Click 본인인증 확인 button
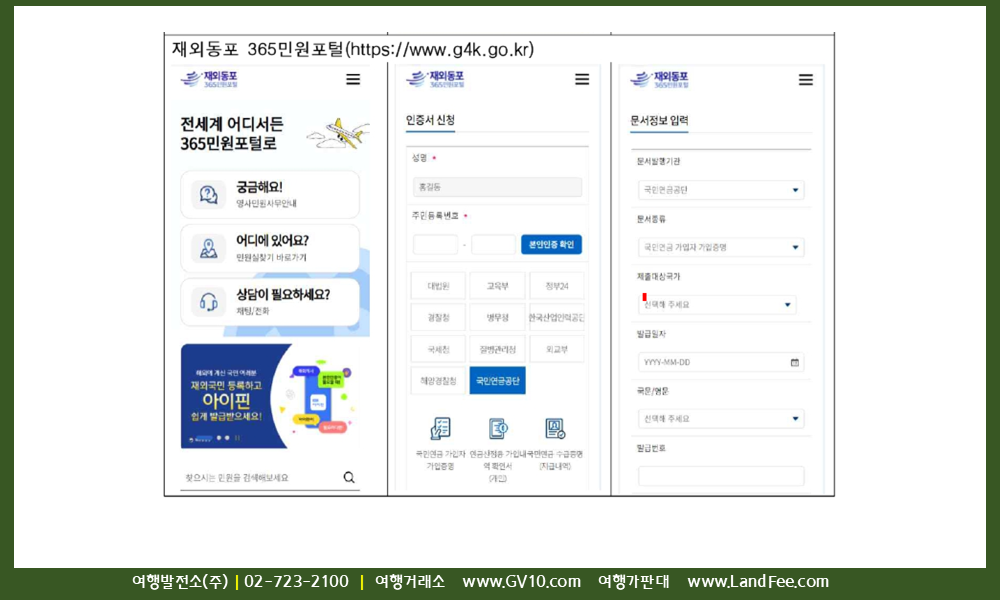The image size is (1000, 600). pos(551,244)
